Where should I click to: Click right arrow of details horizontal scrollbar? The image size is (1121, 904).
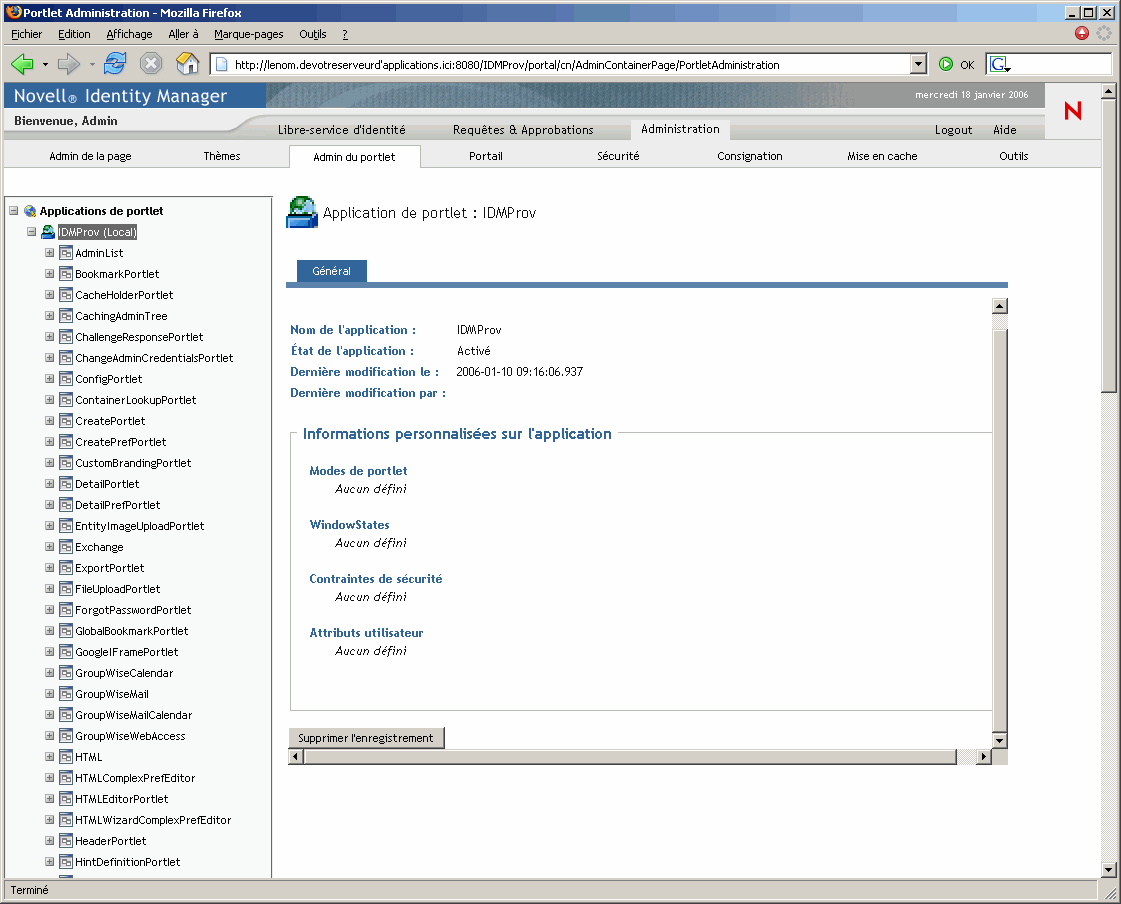(x=984, y=757)
